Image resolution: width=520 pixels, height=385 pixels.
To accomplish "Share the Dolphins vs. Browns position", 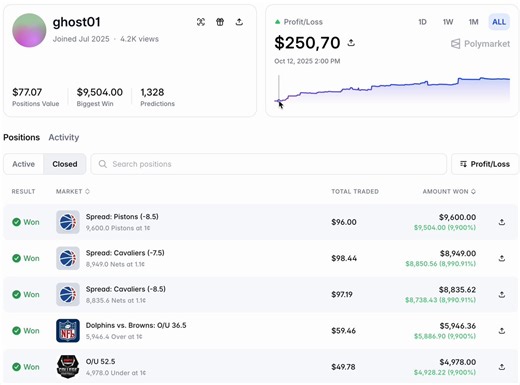I will [502, 331].
